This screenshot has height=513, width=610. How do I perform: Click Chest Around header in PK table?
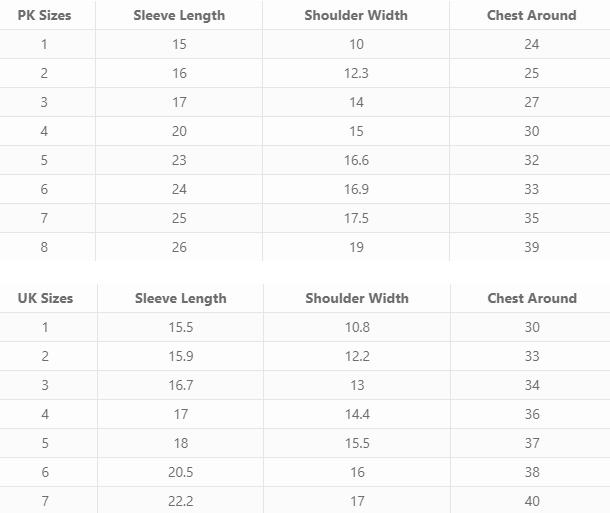click(531, 16)
